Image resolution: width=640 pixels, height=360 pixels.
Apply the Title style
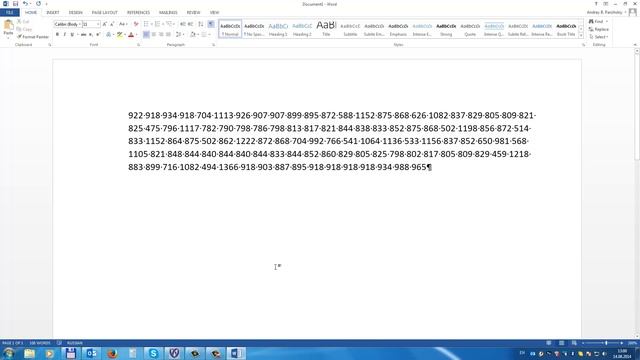pyautogui.click(x=326, y=29)
